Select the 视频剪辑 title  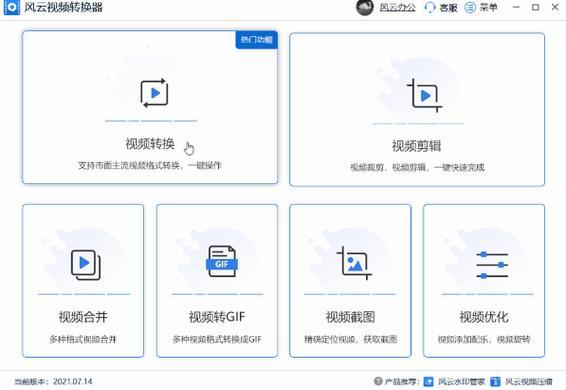(x=417, y=146)
